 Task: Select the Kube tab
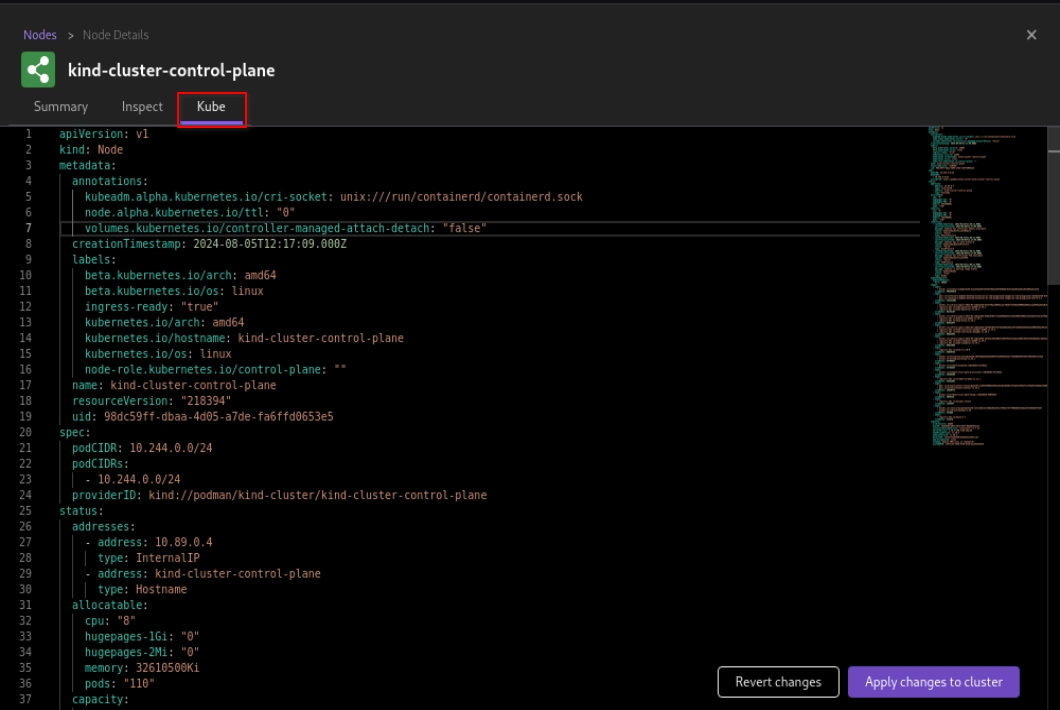211,107
